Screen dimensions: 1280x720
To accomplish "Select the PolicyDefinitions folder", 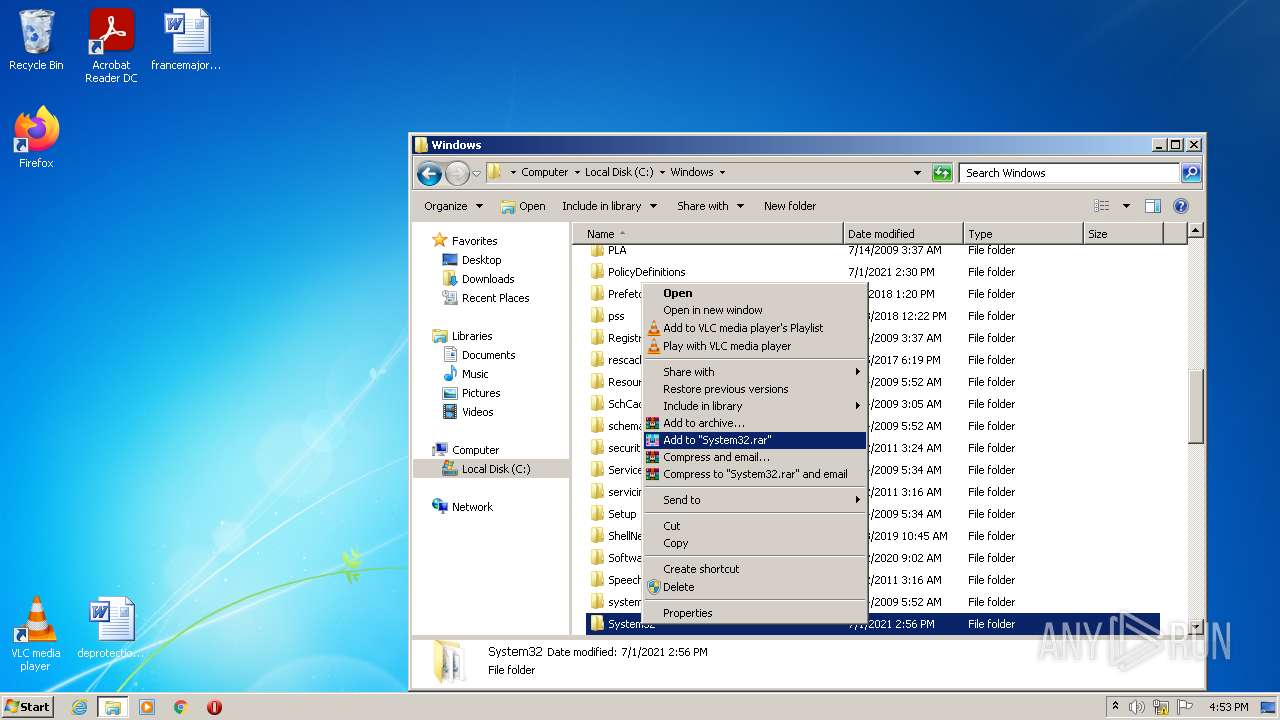I will [x=646, y=272].
